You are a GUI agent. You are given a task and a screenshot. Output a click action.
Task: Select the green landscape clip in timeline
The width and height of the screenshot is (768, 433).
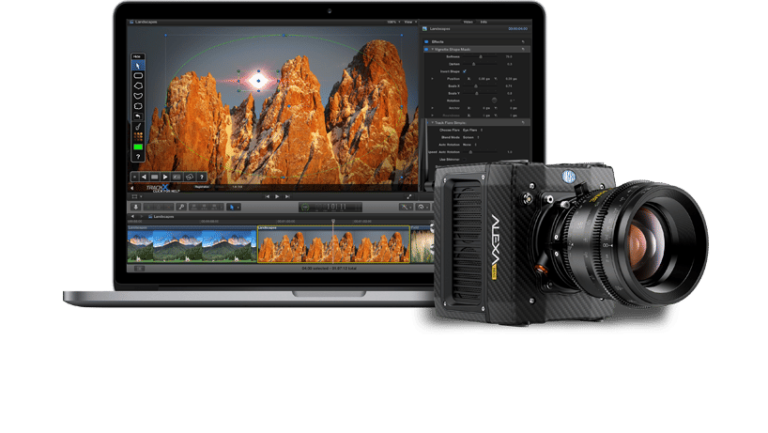192,244
